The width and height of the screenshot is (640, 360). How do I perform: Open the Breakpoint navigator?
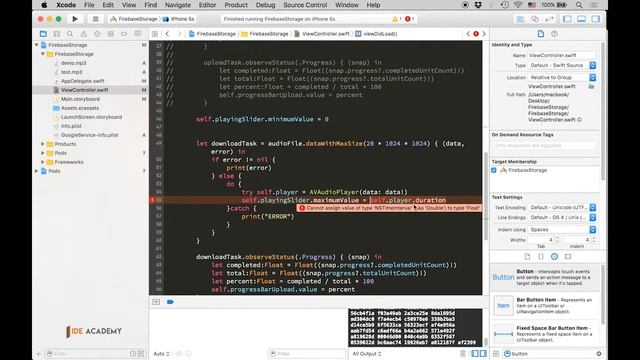[124, 34]
